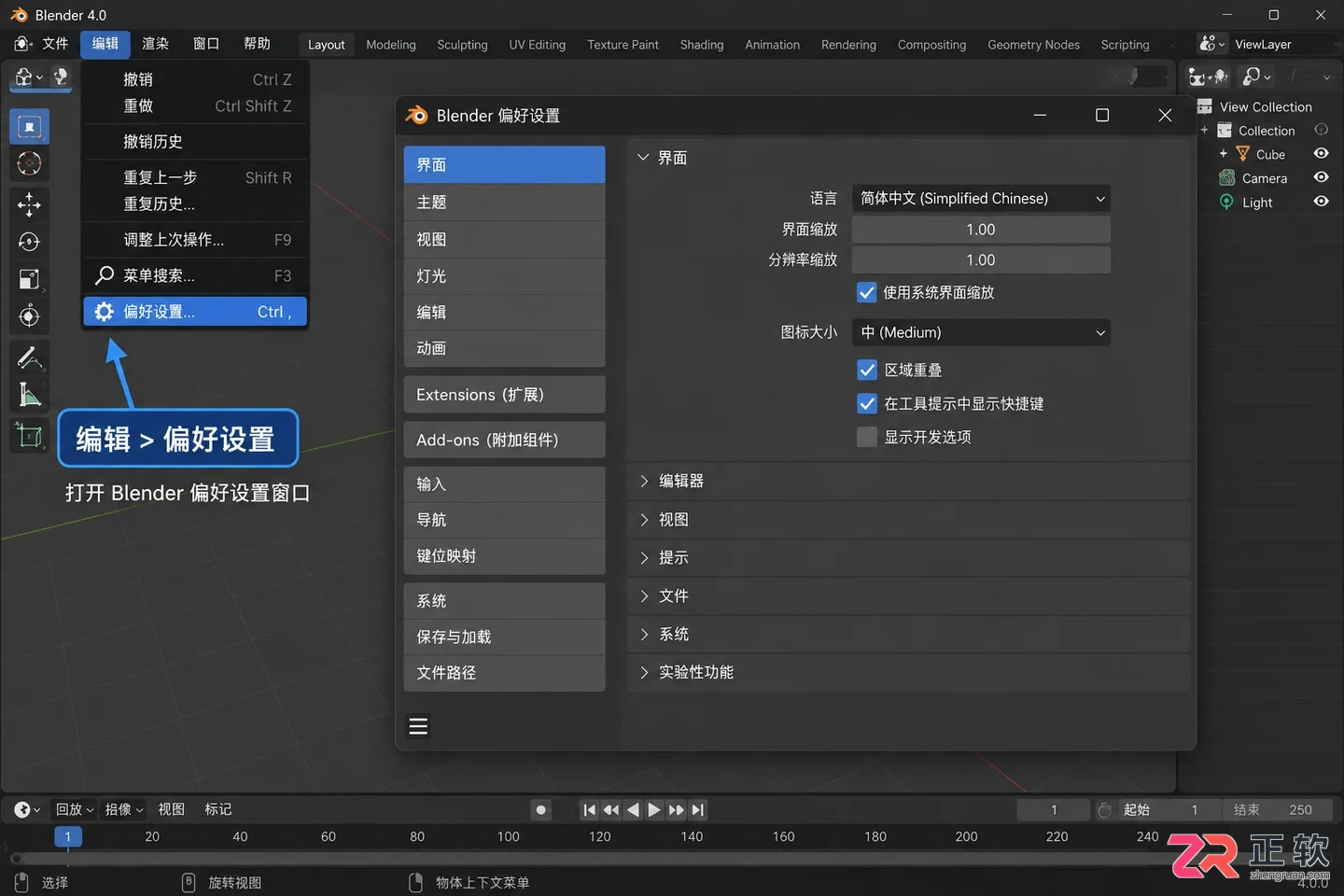Select the Cursor tool in toolbar
Image resolution: width=1344 pixels, height=896 pixels.
click(30, 164)
